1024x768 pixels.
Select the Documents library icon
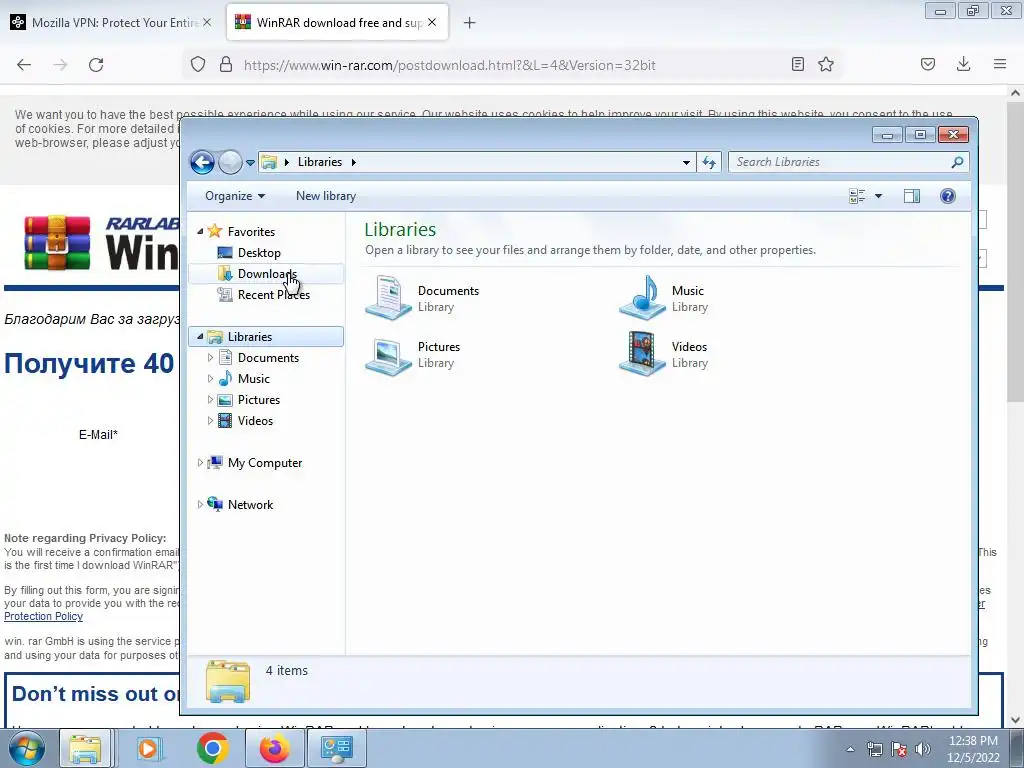coord(389,298)
